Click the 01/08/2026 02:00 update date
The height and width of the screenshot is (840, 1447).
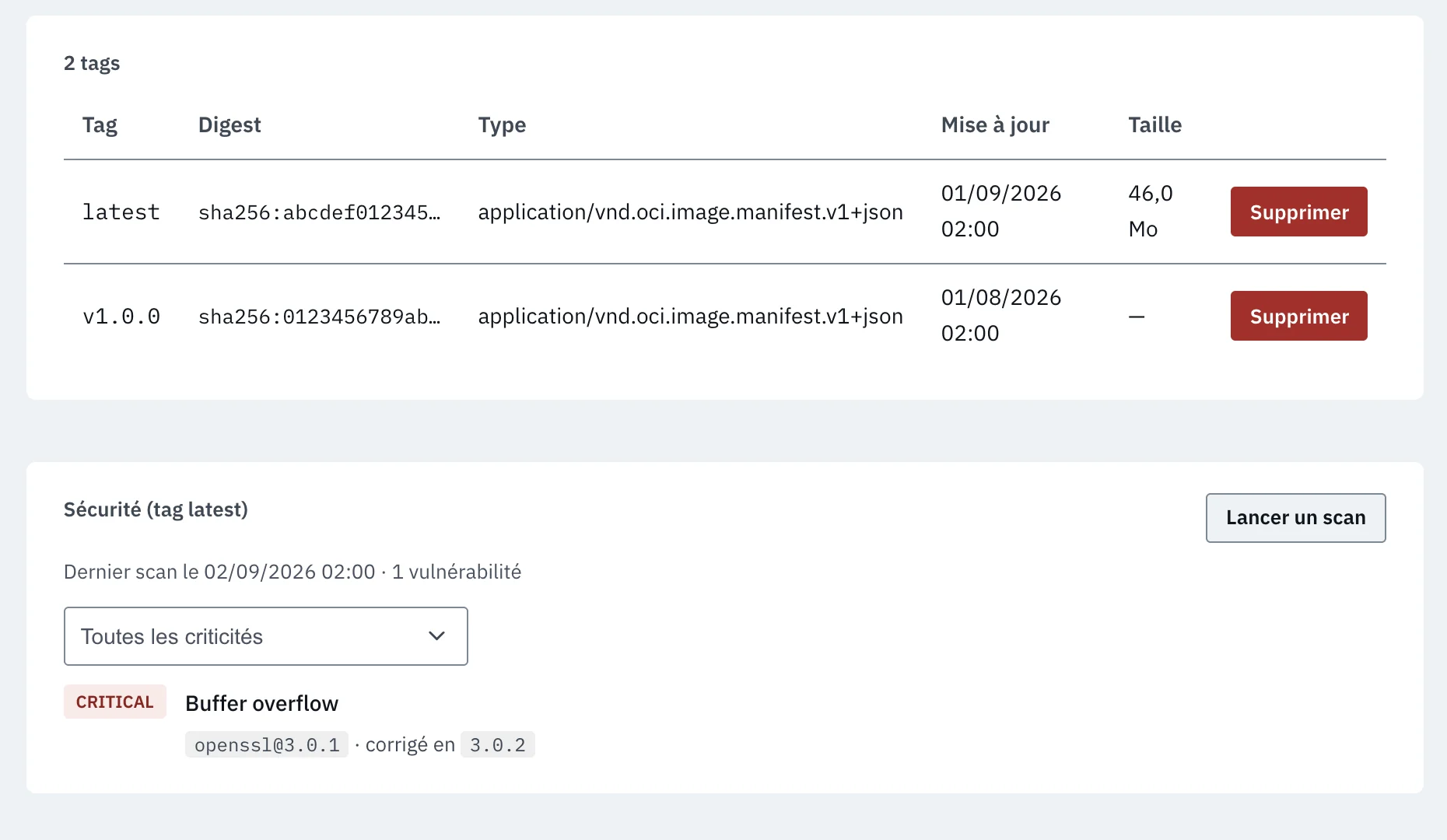[x=1001, y=315]
